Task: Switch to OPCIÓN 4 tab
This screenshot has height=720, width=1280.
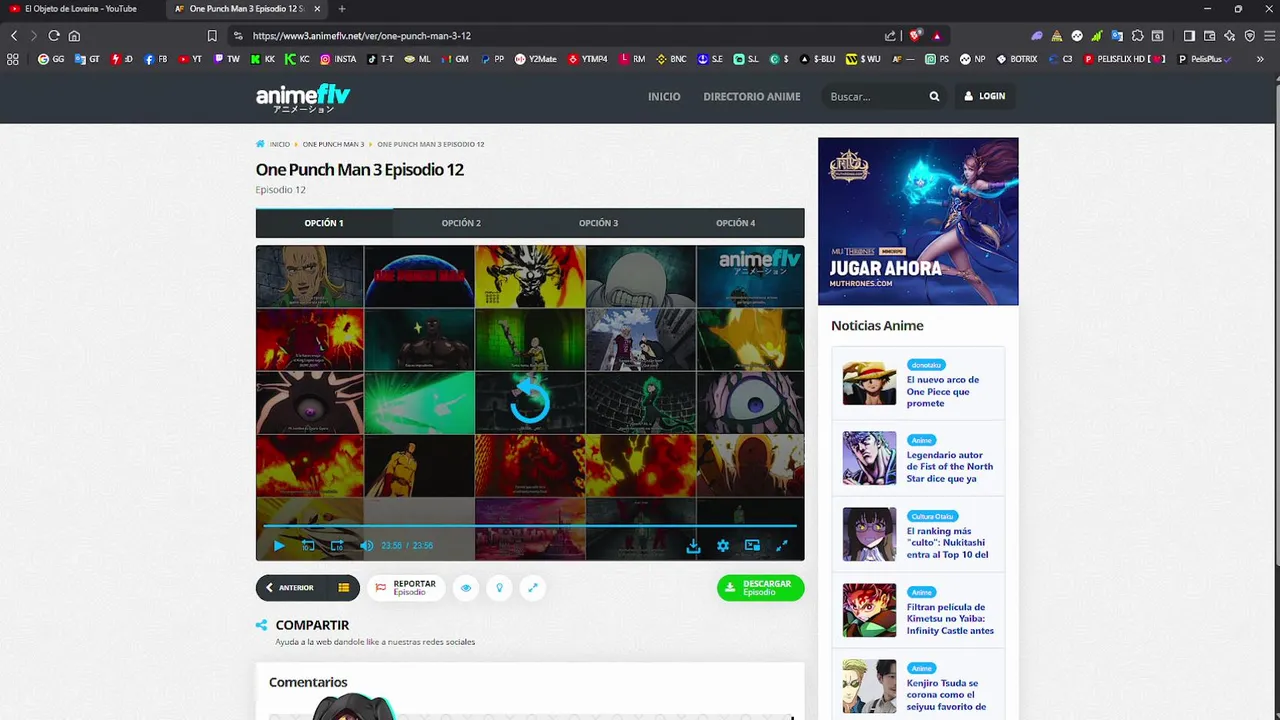Action: tap(735, 223)
